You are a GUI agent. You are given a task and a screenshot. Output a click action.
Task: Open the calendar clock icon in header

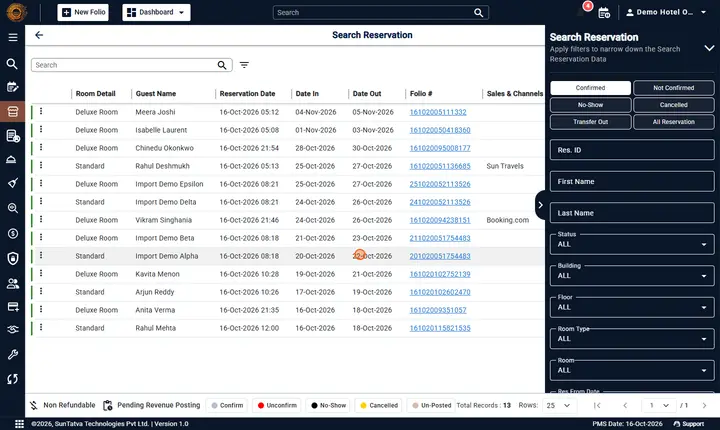[x=604, y=13]
